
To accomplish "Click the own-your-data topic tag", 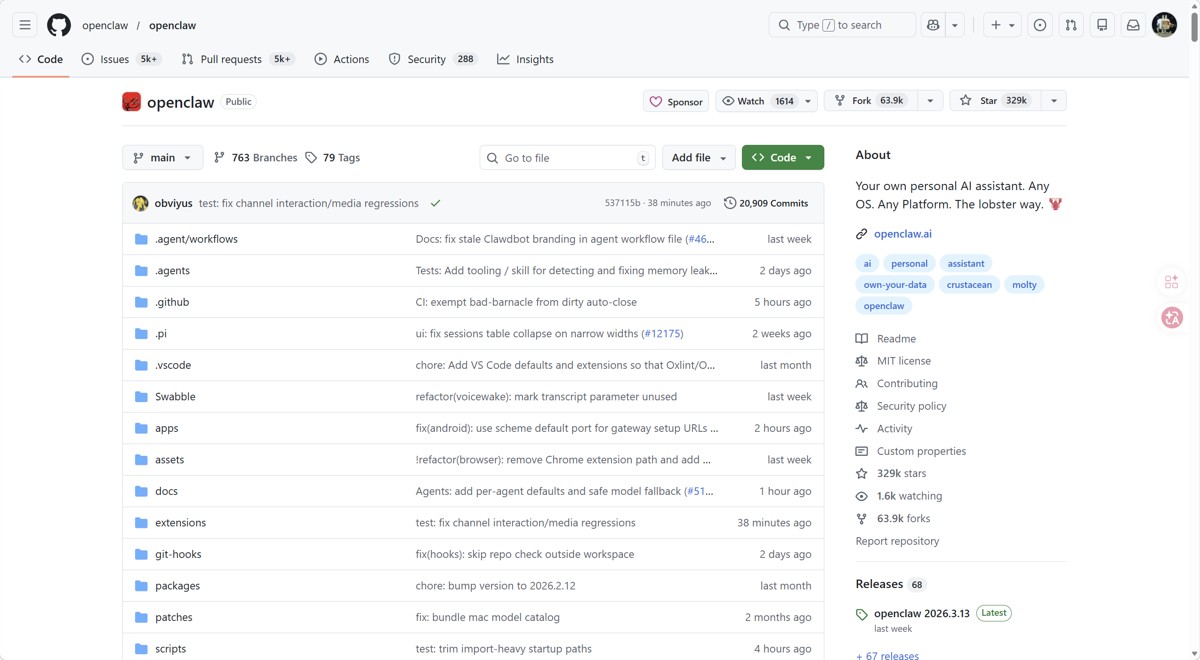I will point(895,285).
